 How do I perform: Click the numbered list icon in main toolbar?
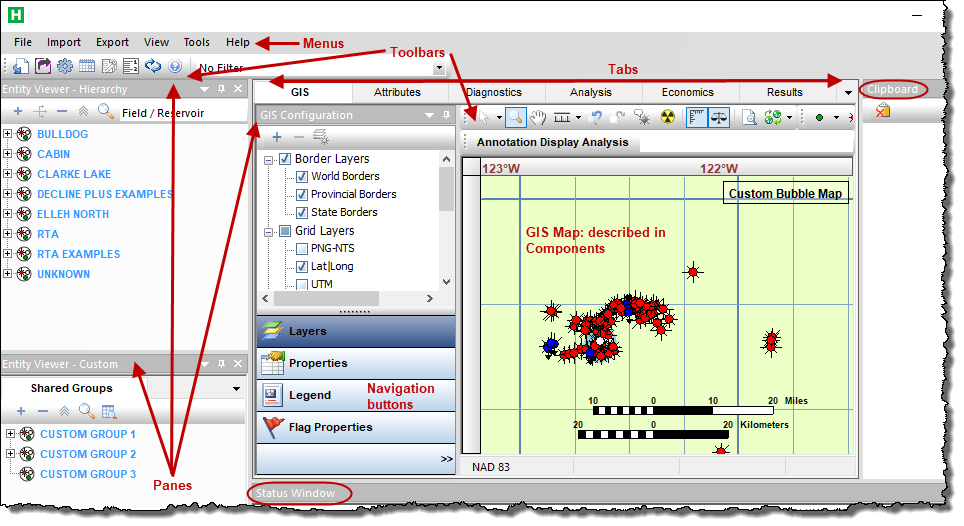click(x=130, y=66)
